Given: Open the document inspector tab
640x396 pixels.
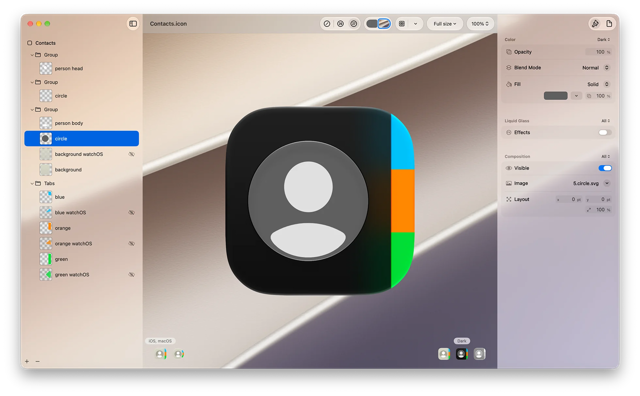Looking at the screenshot, I should click(x=609, y=24).
